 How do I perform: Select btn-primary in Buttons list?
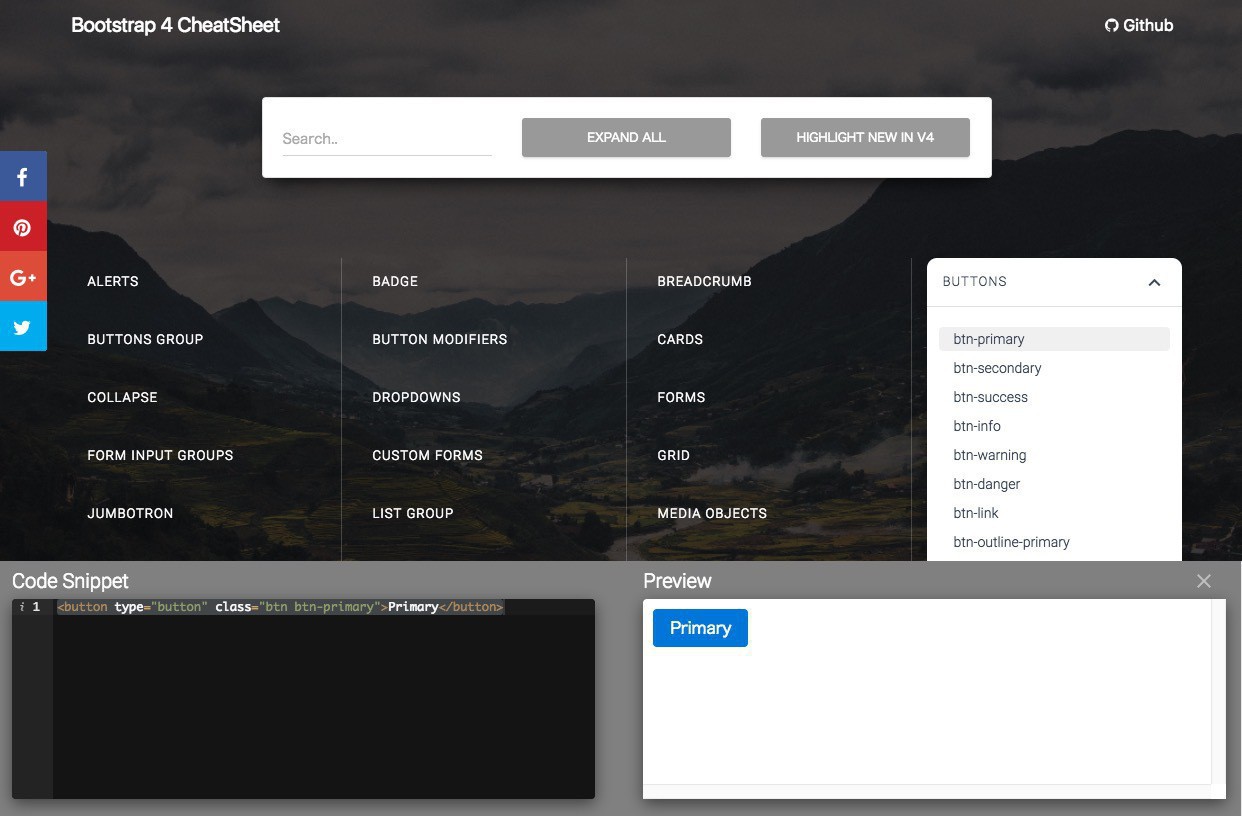1054,339
